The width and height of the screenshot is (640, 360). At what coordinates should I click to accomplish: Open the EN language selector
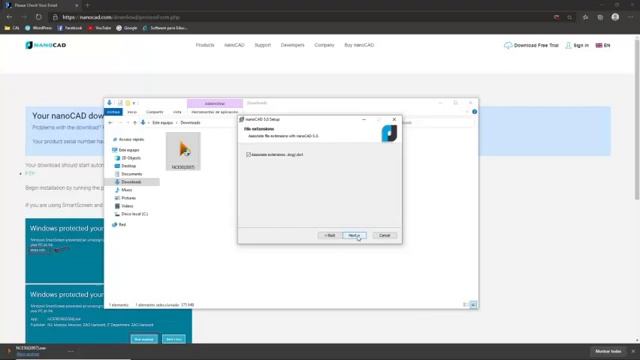tap(603, 45)
